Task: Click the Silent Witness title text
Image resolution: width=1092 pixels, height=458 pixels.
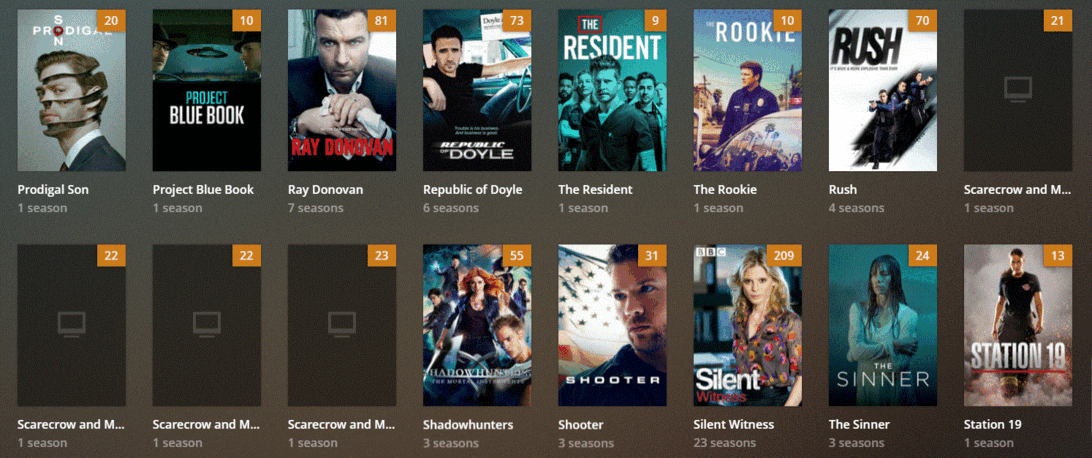Action: coord(733,424)
